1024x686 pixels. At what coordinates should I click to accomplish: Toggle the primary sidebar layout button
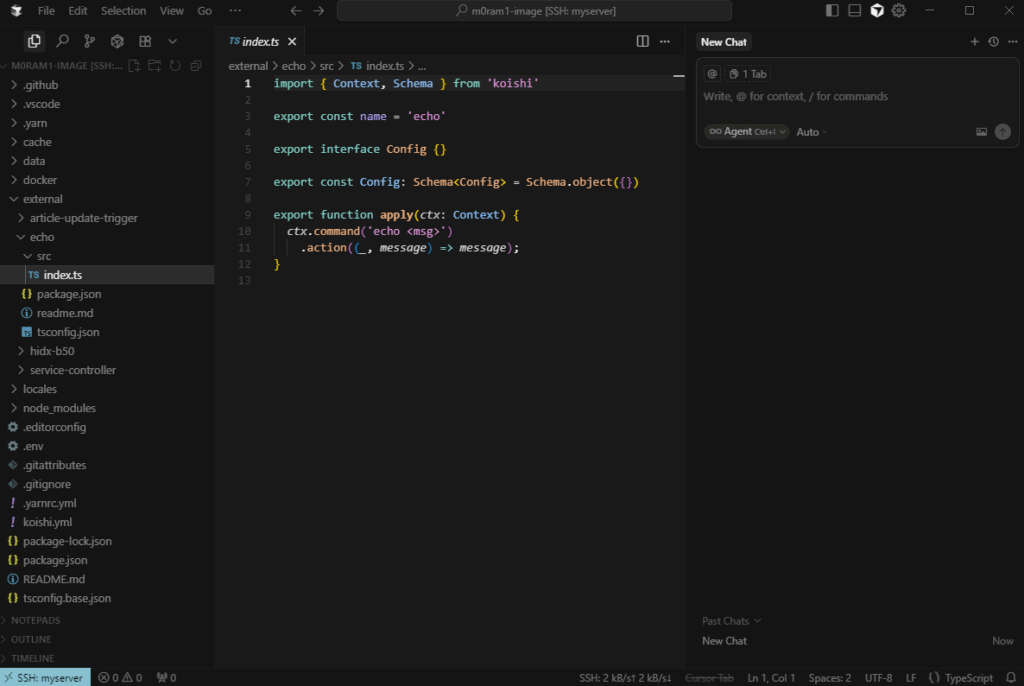tap(832, 11)
